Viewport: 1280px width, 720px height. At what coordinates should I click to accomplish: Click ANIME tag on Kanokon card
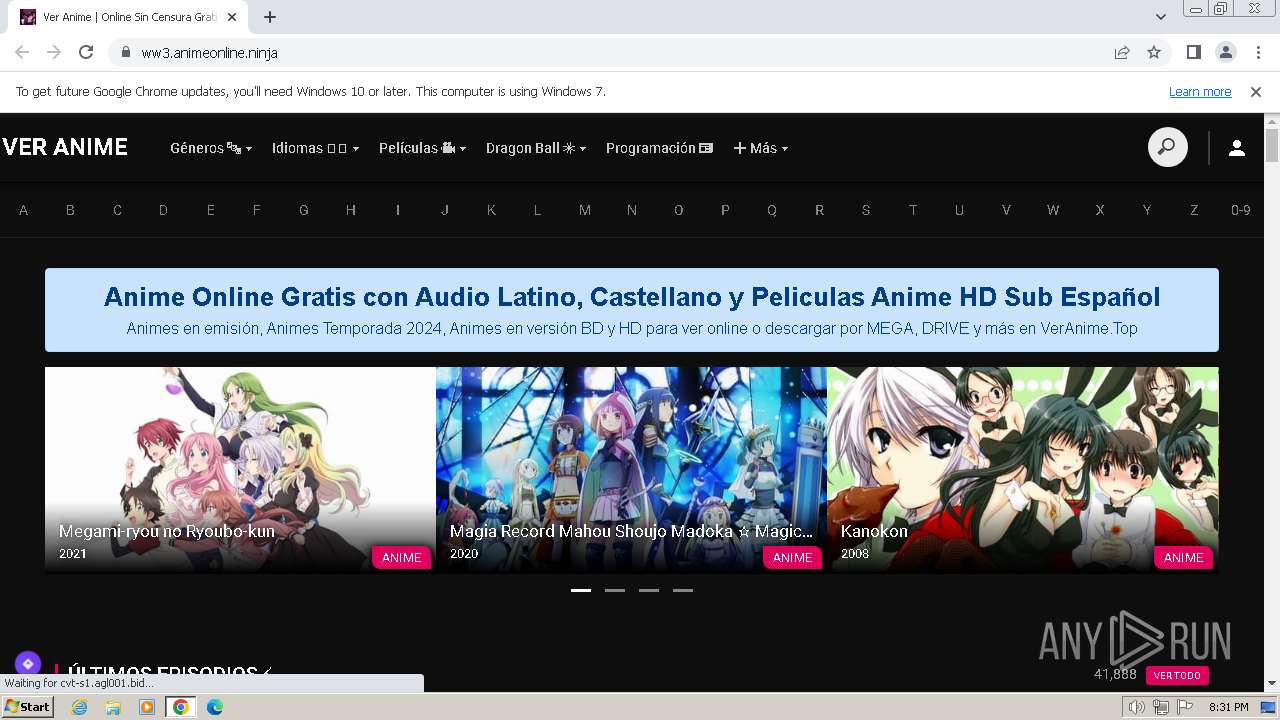point(1183,557)
